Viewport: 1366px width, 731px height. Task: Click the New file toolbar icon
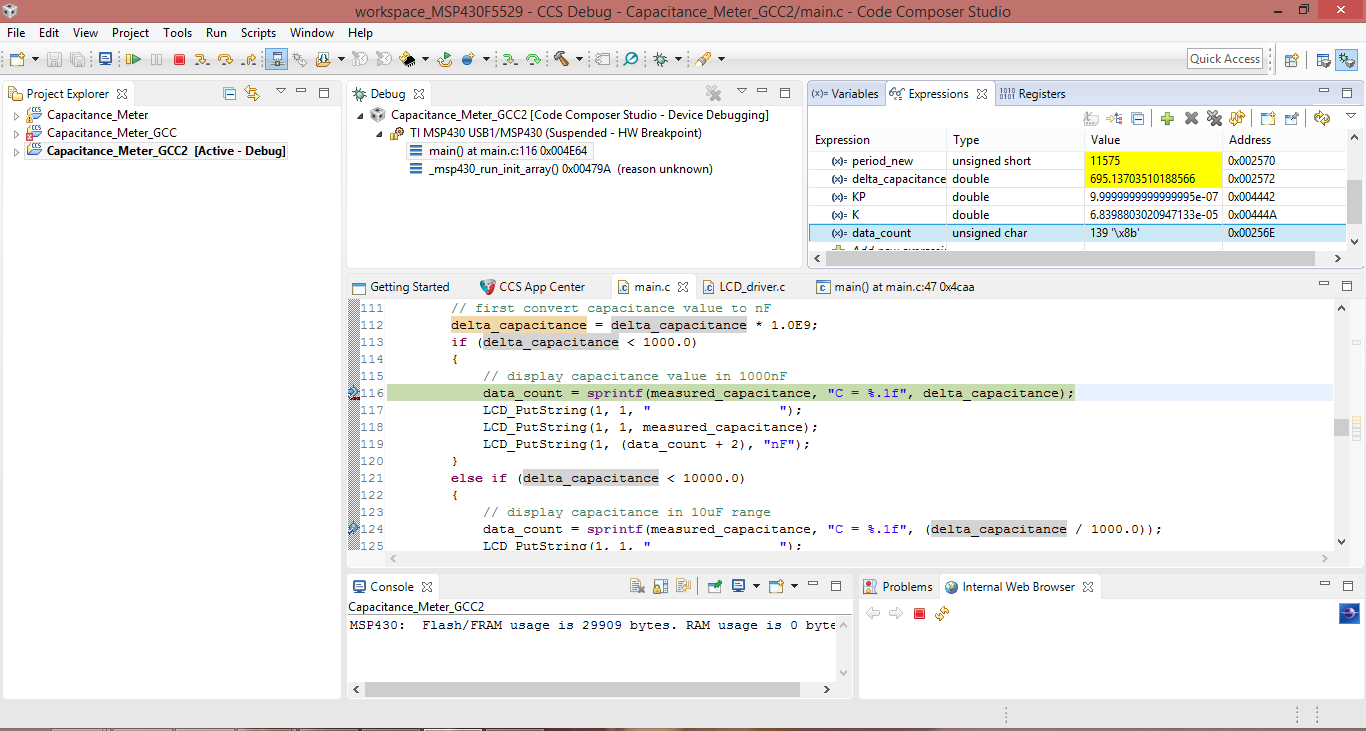(17, 59)
